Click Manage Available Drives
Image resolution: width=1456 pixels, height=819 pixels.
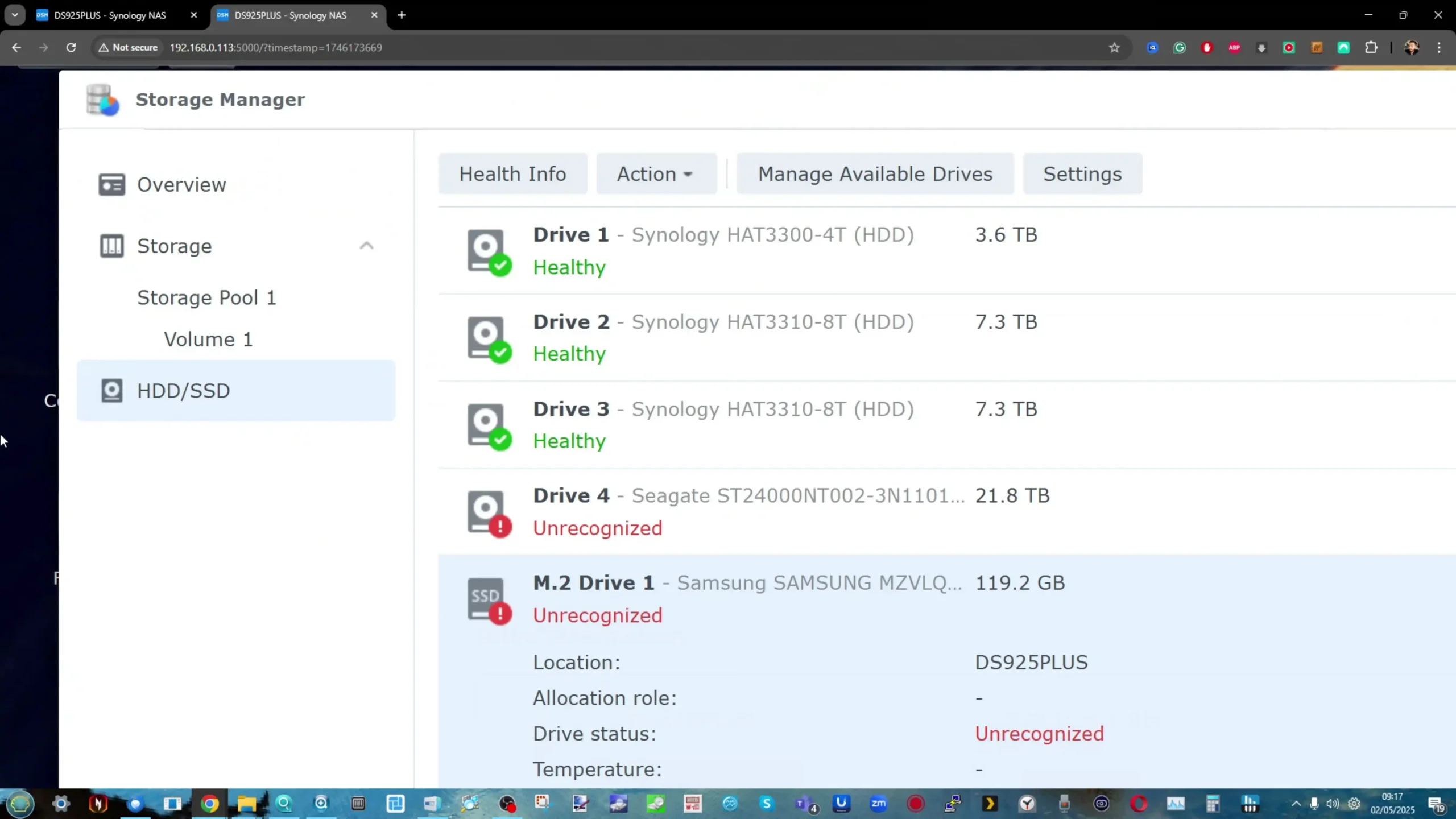[875, 173]
